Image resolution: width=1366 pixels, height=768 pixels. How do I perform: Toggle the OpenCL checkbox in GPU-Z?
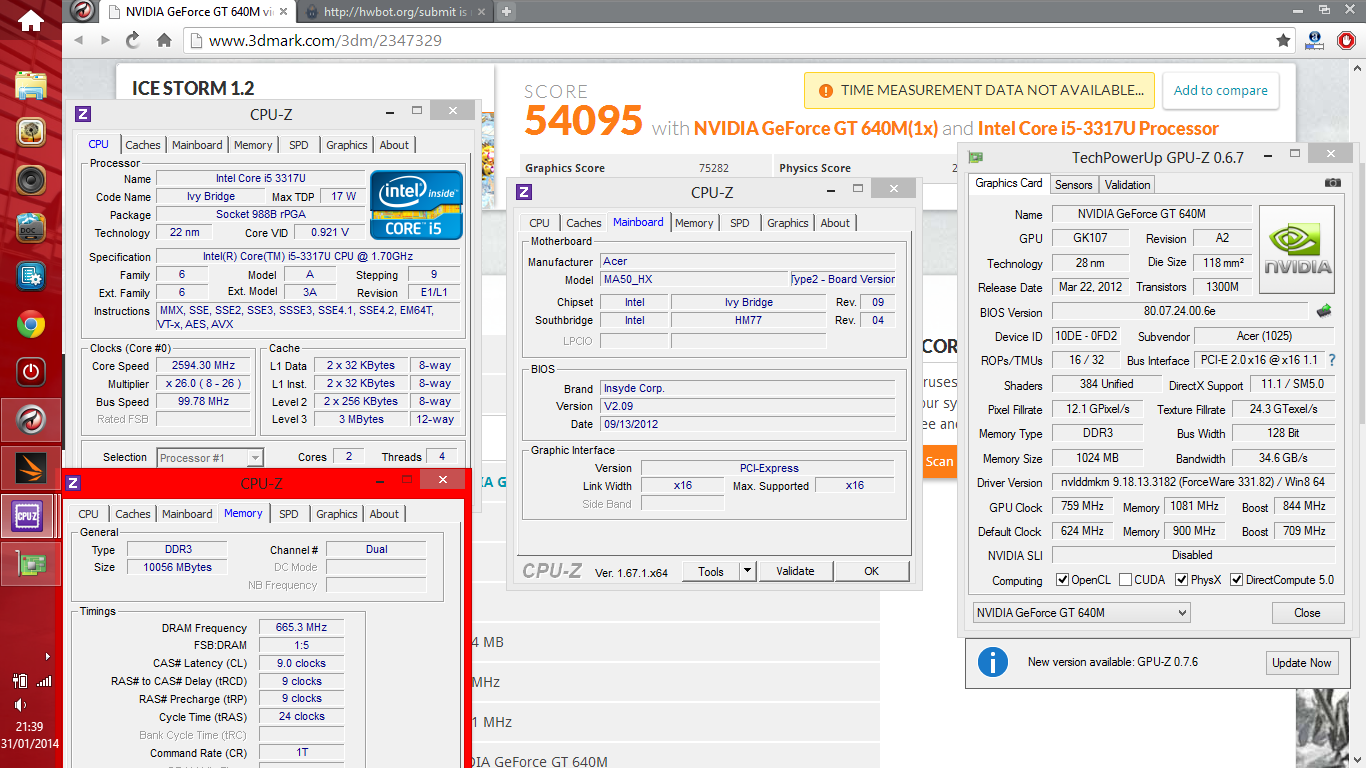click(x=1063, y=580)
